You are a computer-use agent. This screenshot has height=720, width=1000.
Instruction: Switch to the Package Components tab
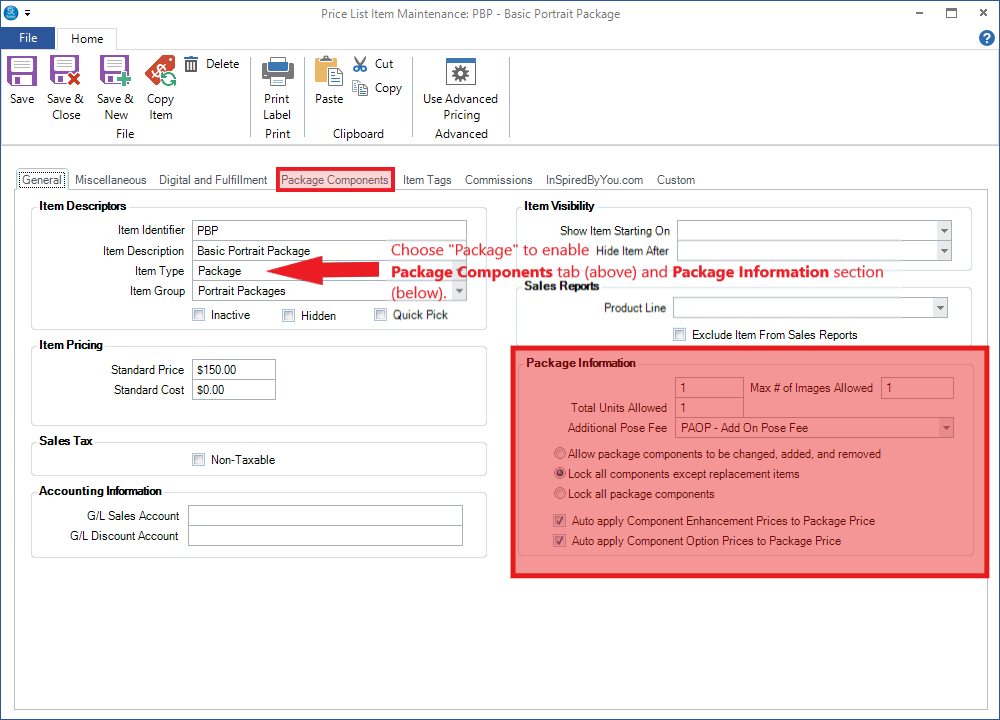click(x=335, y=180)
